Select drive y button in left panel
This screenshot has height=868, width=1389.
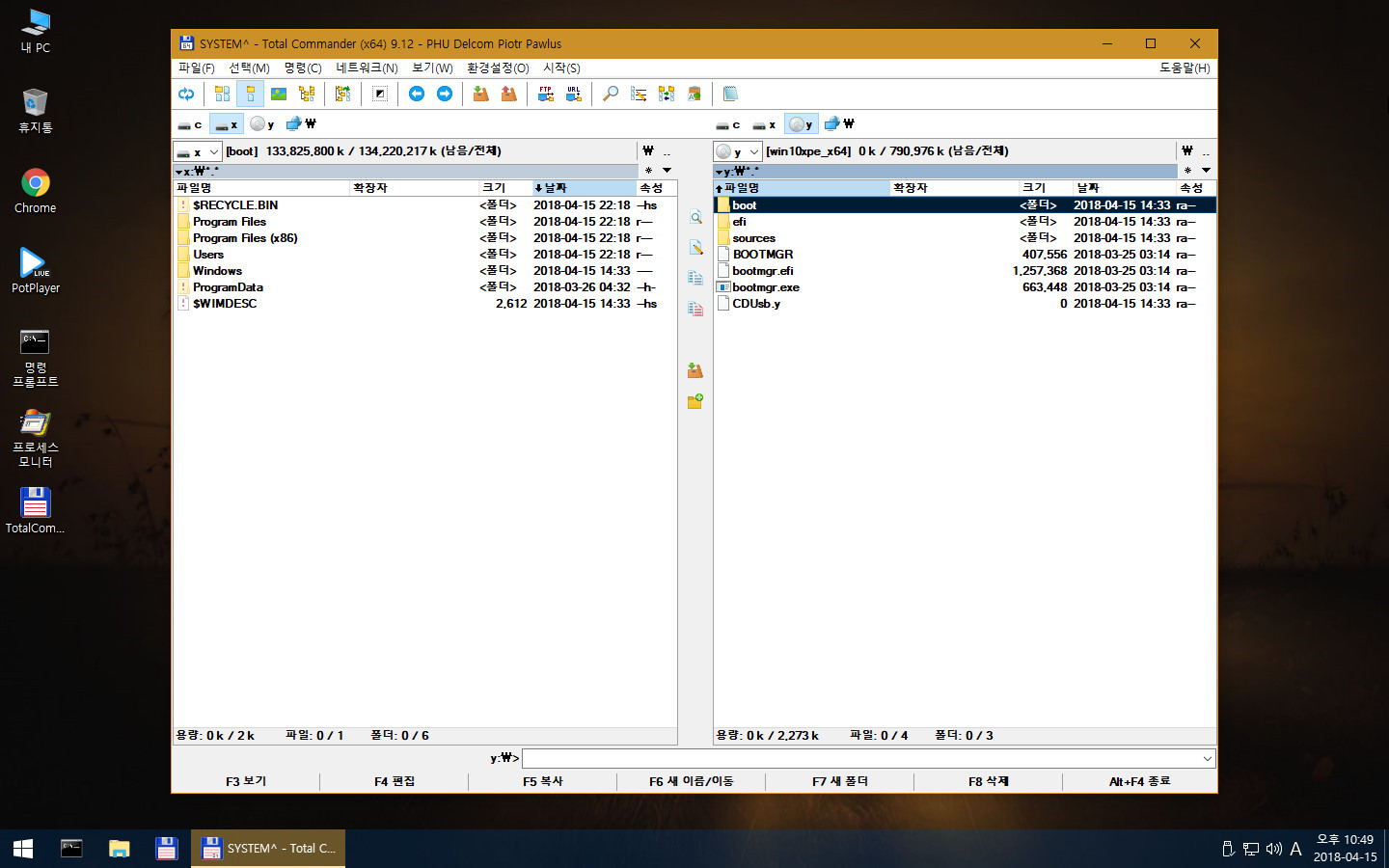(x=262, y=124)
